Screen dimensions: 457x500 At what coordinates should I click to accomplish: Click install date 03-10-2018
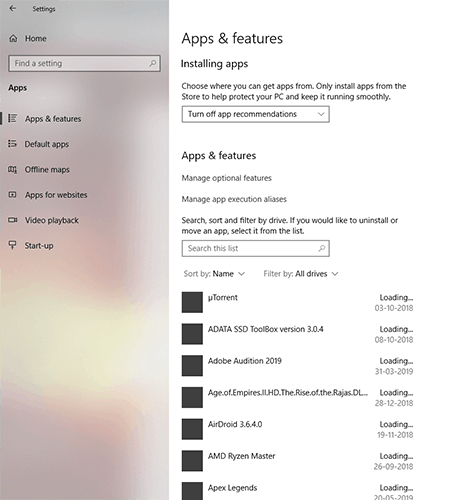point(394,308)
